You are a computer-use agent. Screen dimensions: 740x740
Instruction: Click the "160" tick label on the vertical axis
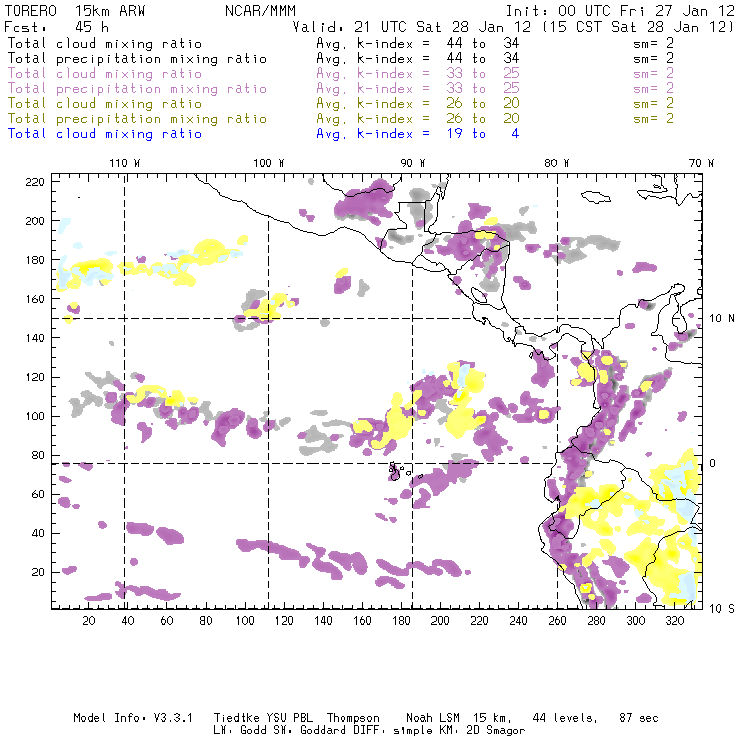[35, 299]
